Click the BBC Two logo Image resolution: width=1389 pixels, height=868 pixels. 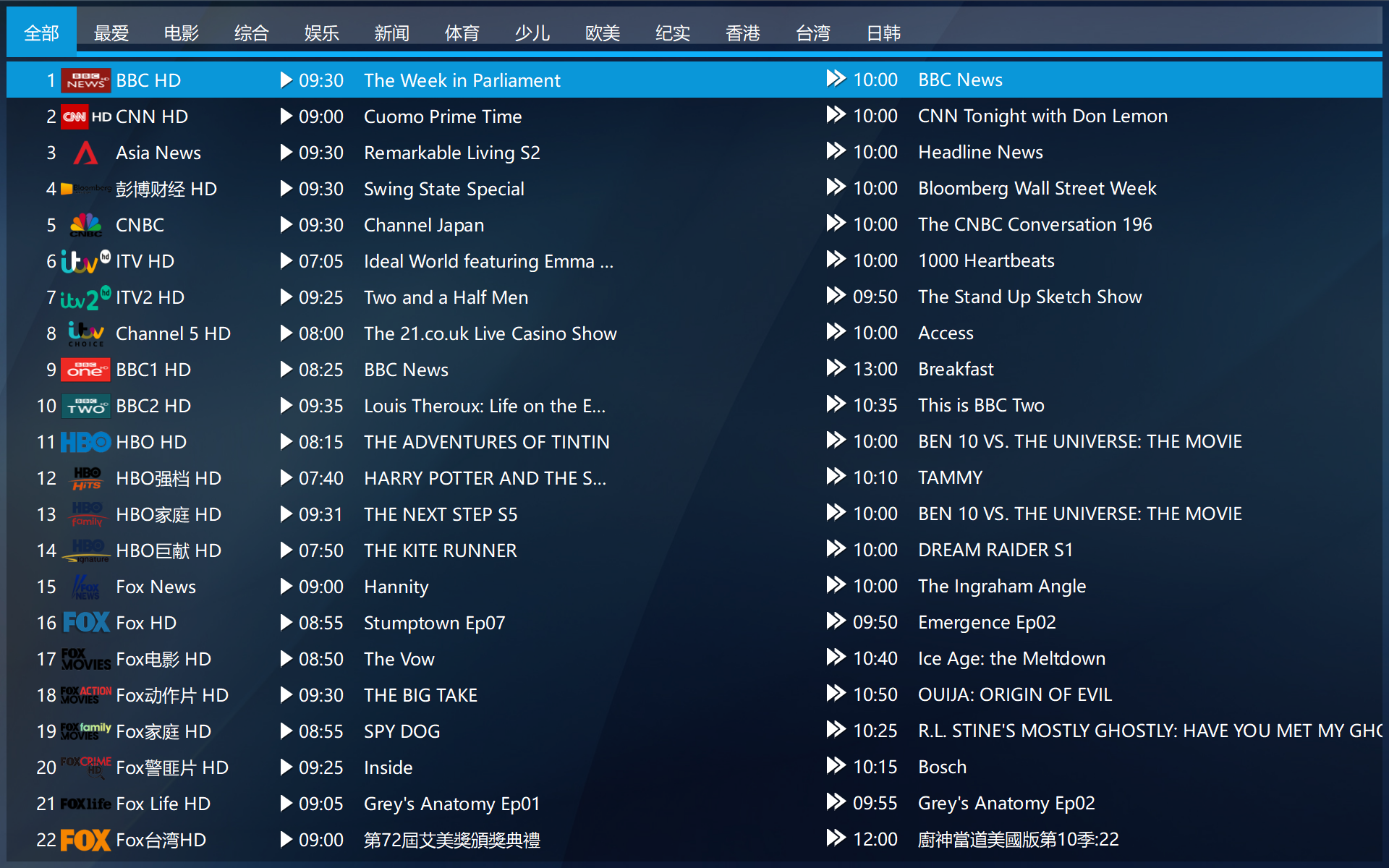[85, 406]
